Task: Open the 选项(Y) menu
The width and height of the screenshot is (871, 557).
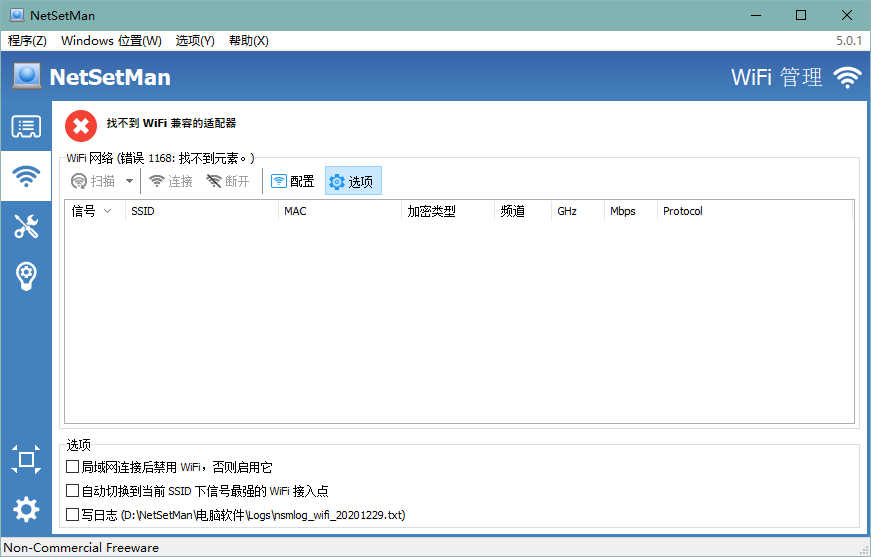Action: pyautogui.click(x=195, y=41)
